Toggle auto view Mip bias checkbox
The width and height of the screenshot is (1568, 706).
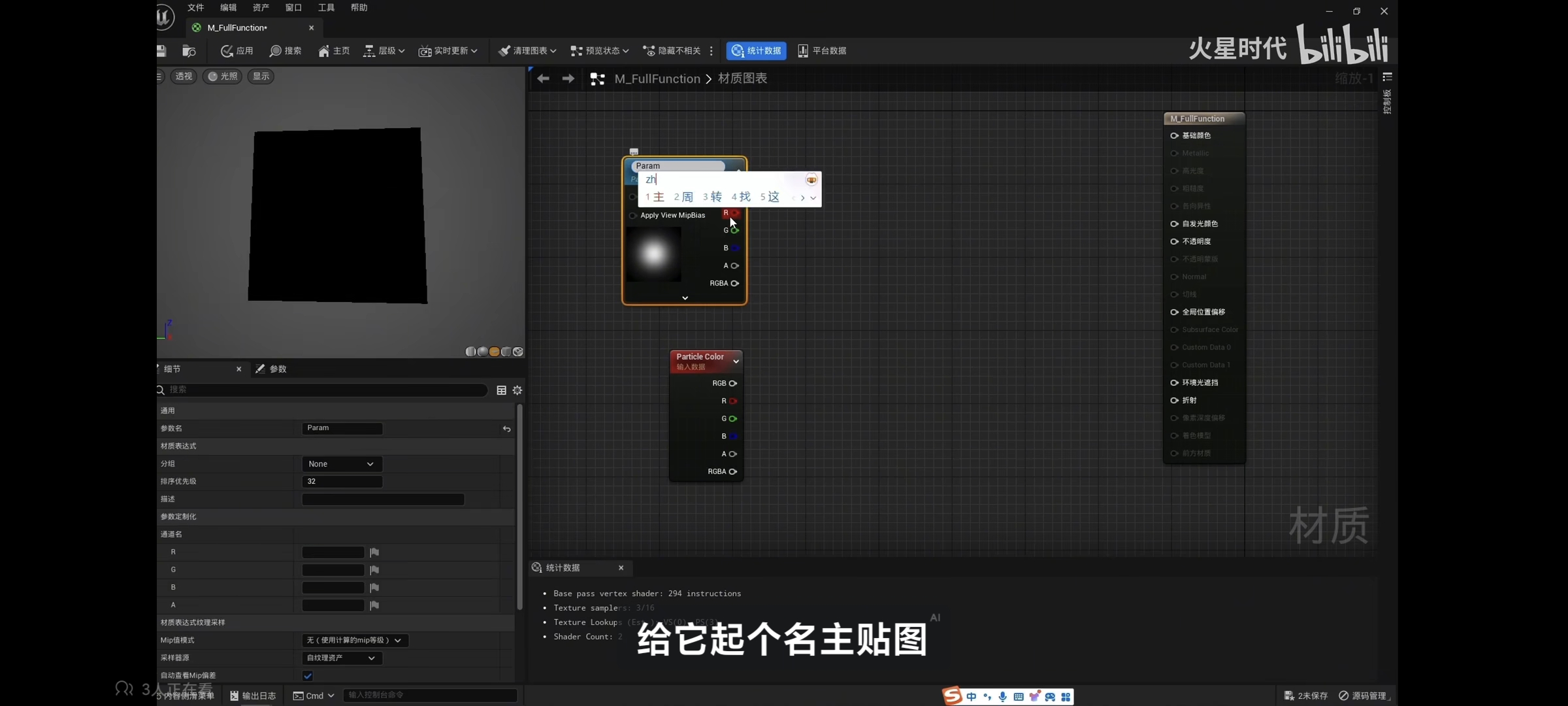[x=308, y=676]
